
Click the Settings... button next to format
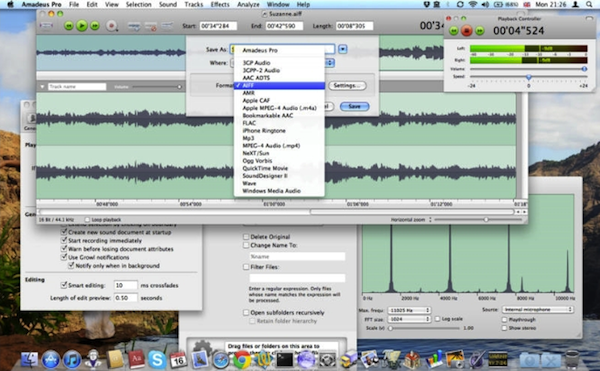click(x=347, y=86)
